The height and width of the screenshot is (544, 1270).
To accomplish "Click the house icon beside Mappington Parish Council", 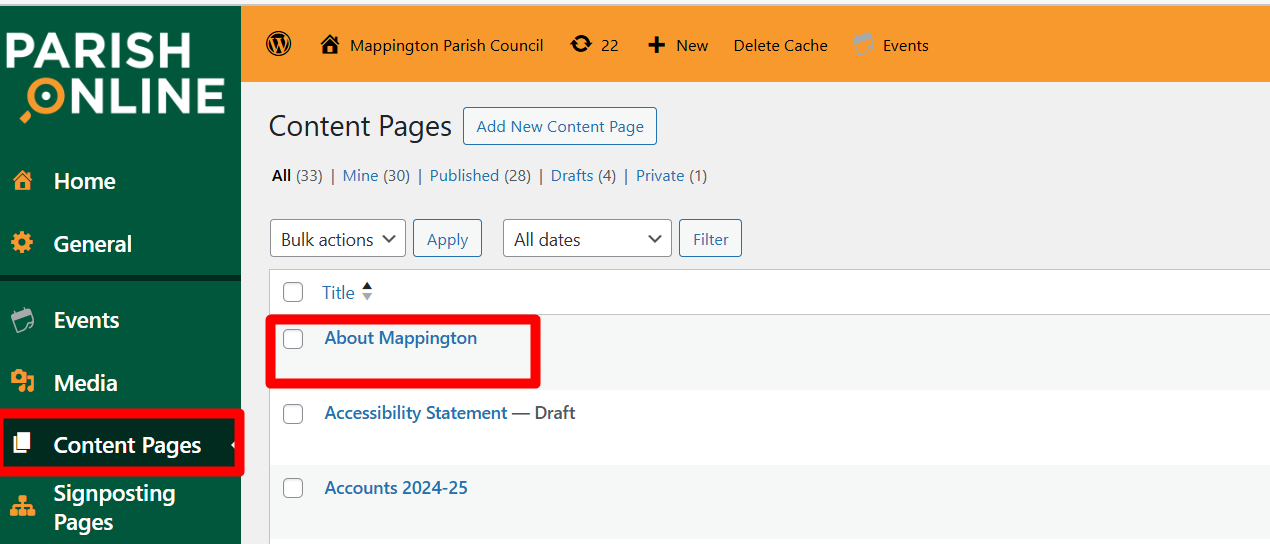I will [330, 45].
